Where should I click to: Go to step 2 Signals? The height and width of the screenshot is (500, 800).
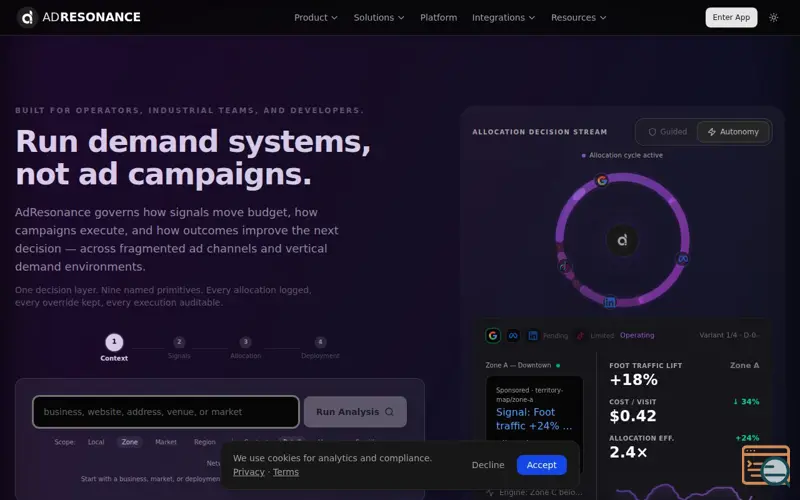point(179,347)
